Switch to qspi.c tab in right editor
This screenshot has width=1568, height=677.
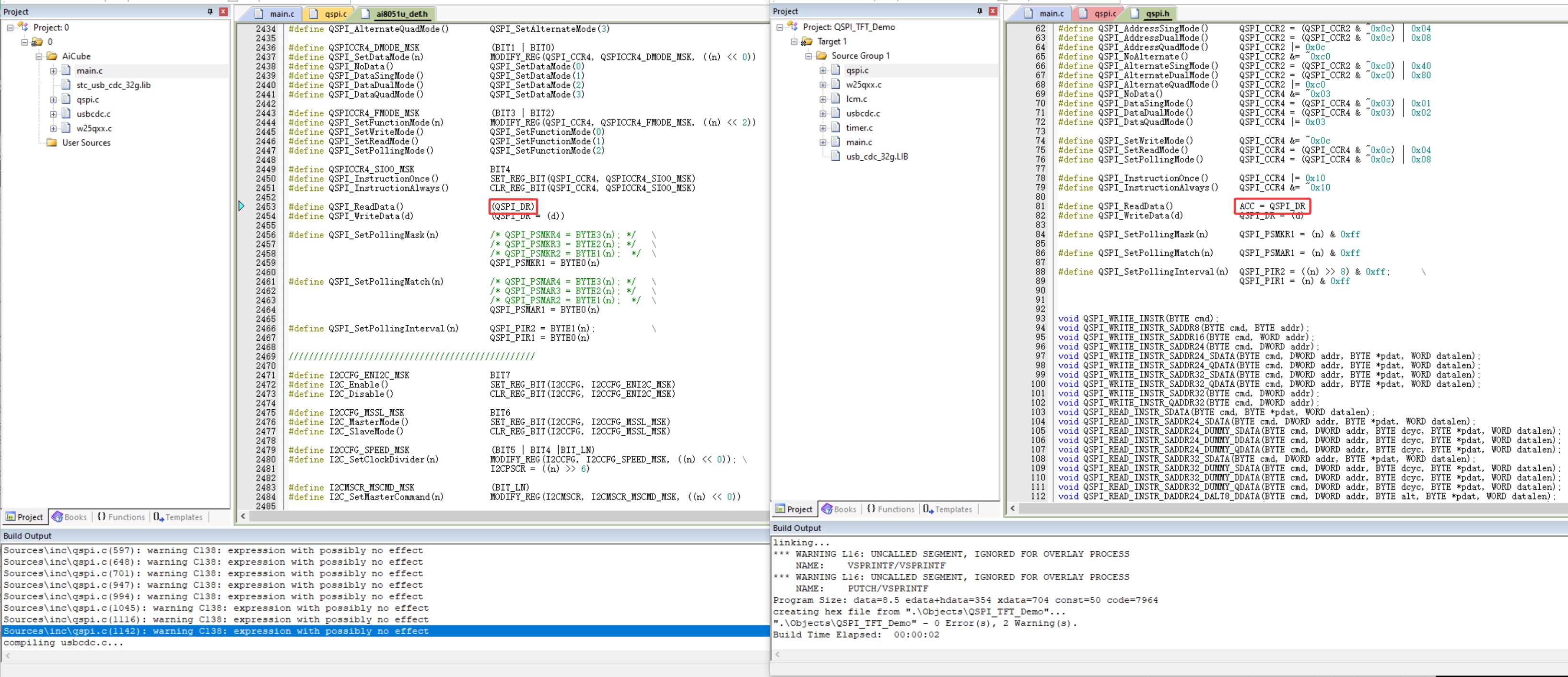pyautogui.click(x=1098, y=13)
